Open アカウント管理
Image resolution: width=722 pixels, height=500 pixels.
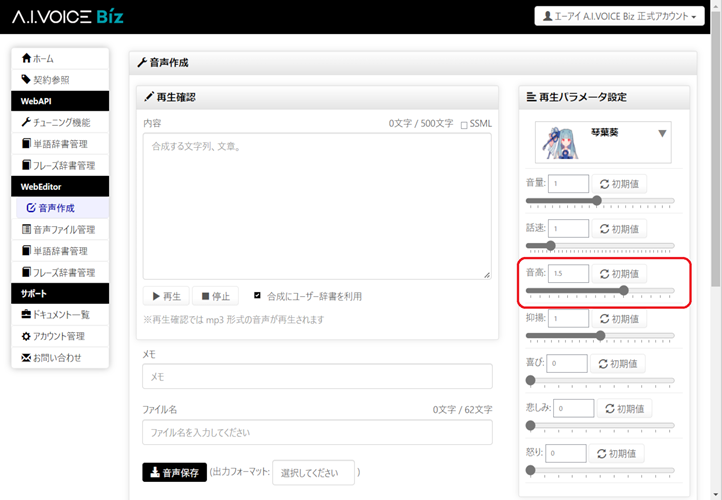pyautogui.click(x=60, y=336)
